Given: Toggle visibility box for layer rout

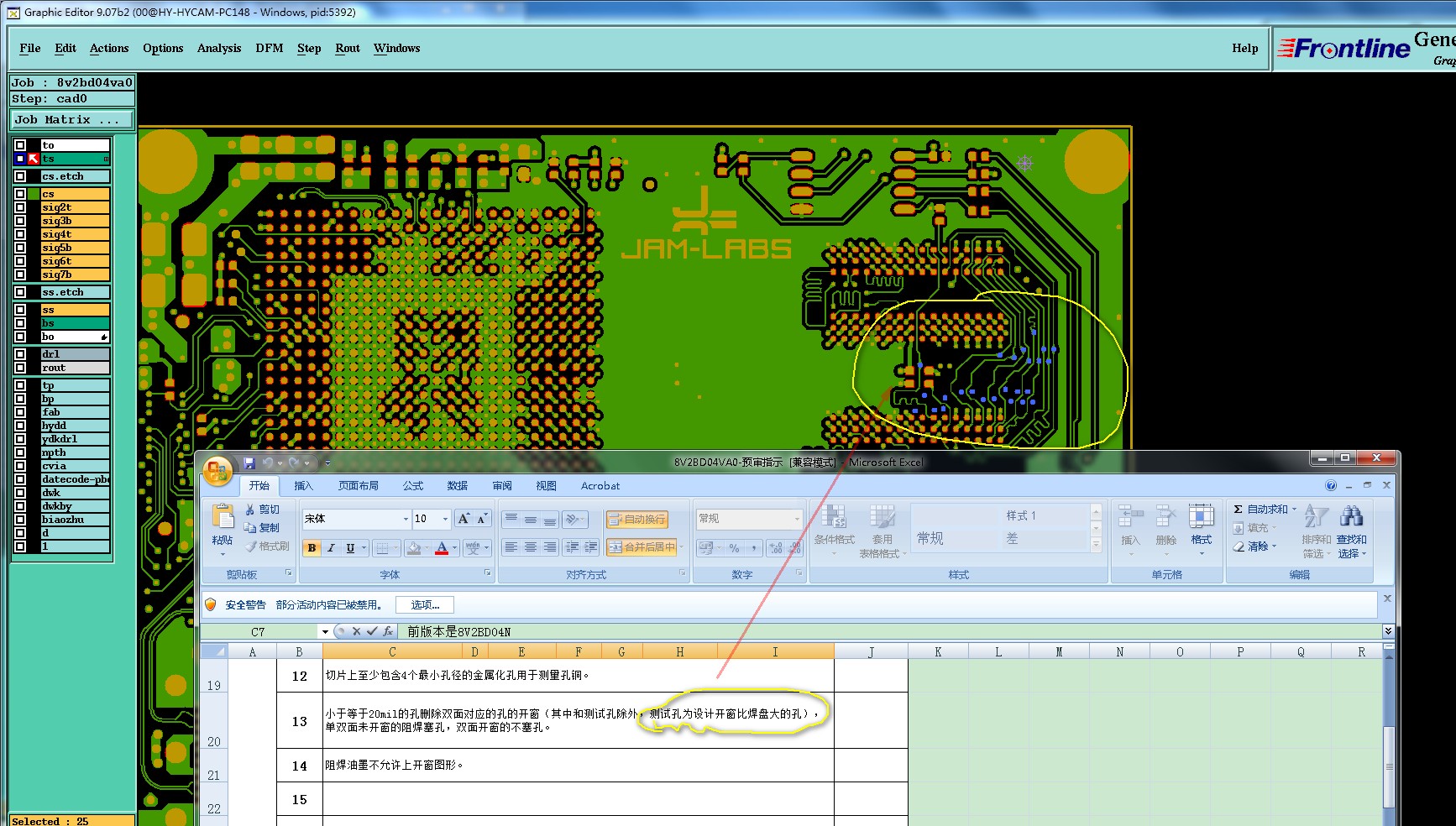Looking at the screenshot, I should click(x=20, y=368).
